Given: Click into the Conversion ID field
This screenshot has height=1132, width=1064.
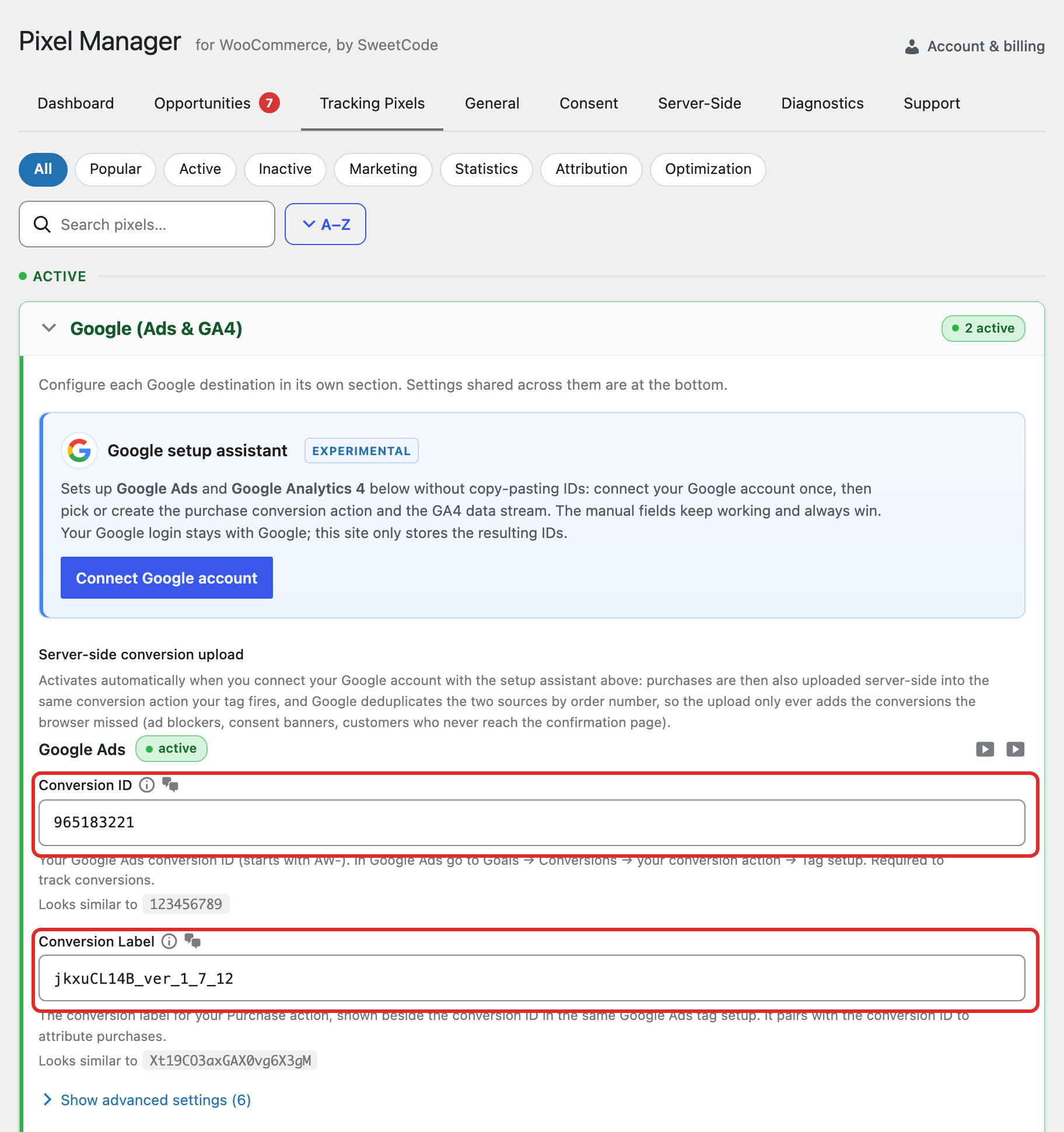Looking at the screenshot, I should click(x=532, y=823).
